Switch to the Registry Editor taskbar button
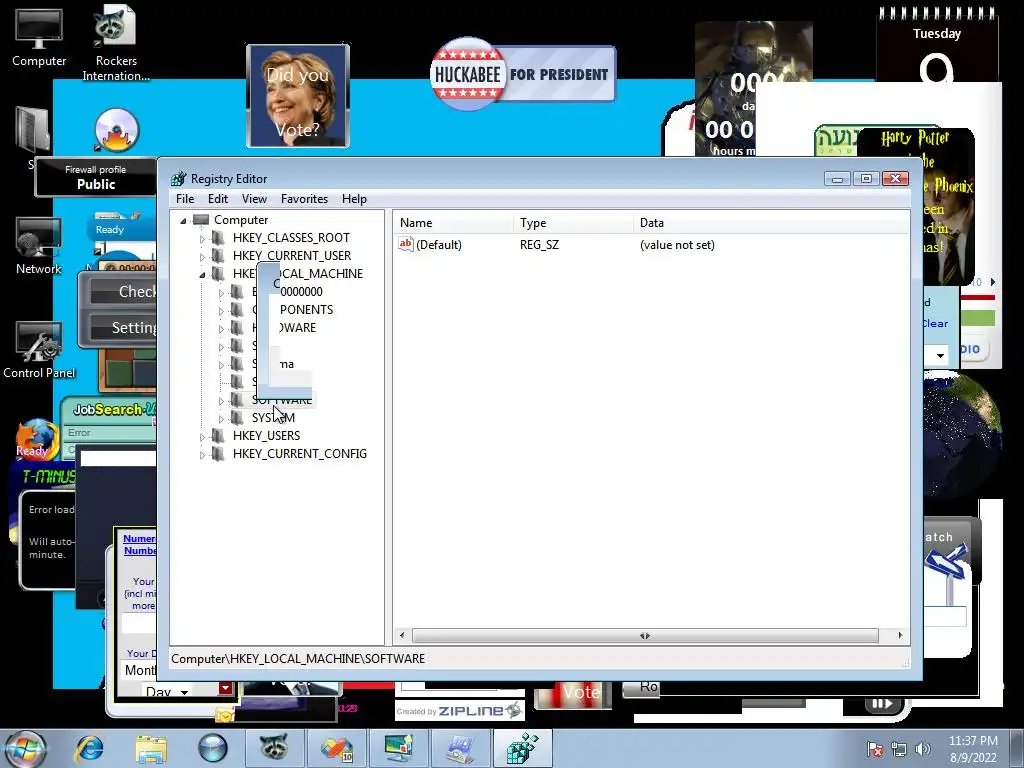This screenshot has height=768, width=1024. click(x=522, y=748)
